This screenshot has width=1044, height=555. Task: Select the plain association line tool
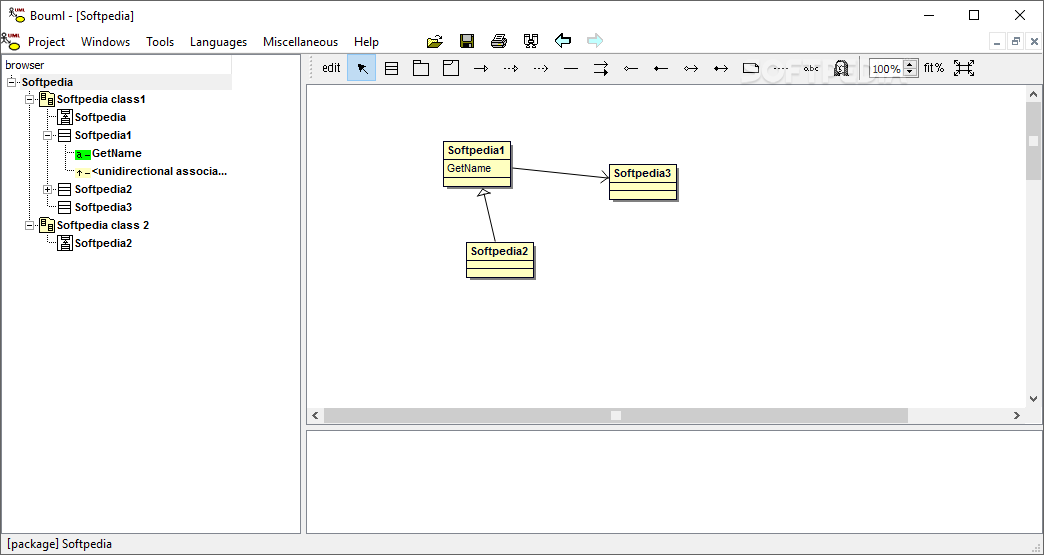coord(571,68)
